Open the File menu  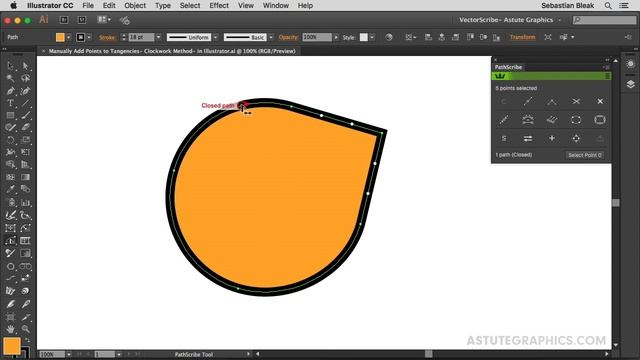point(88,6)
